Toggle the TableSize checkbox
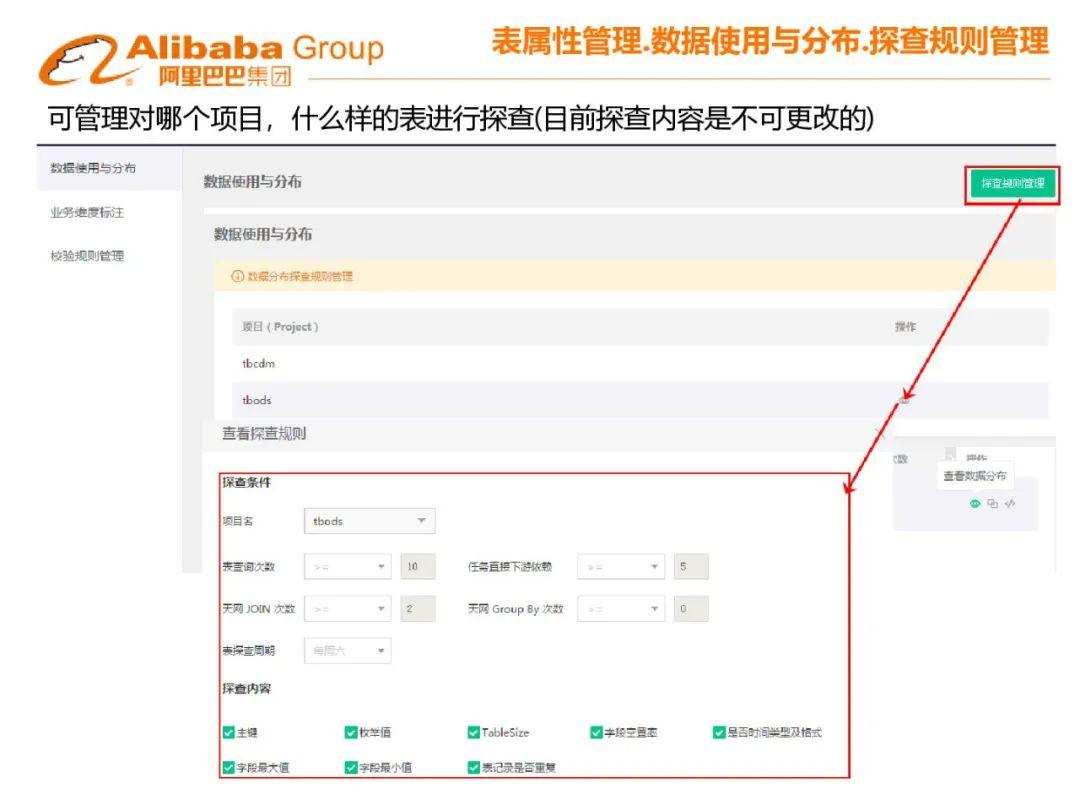Screen dimensions: 1080x810 click(x=473, y=732)
